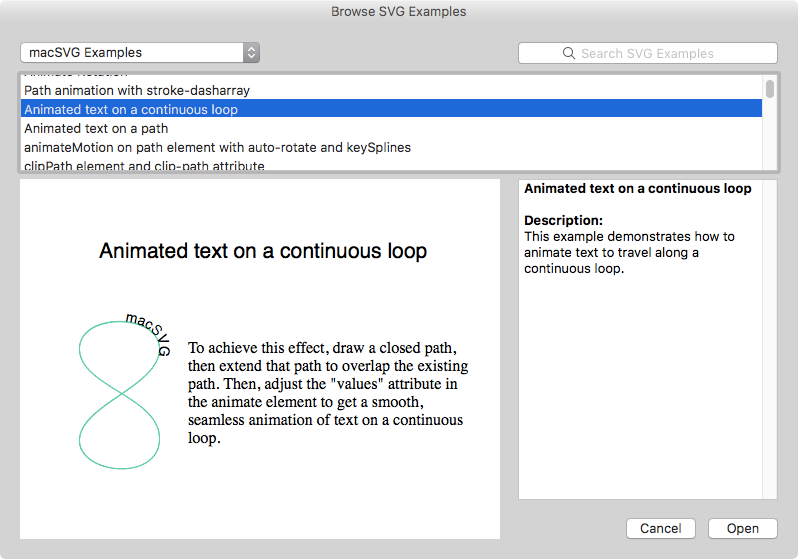Pick animateMotion with auto-rotate and keySplines
Screen dimensions: 798x559
(217, 147)
